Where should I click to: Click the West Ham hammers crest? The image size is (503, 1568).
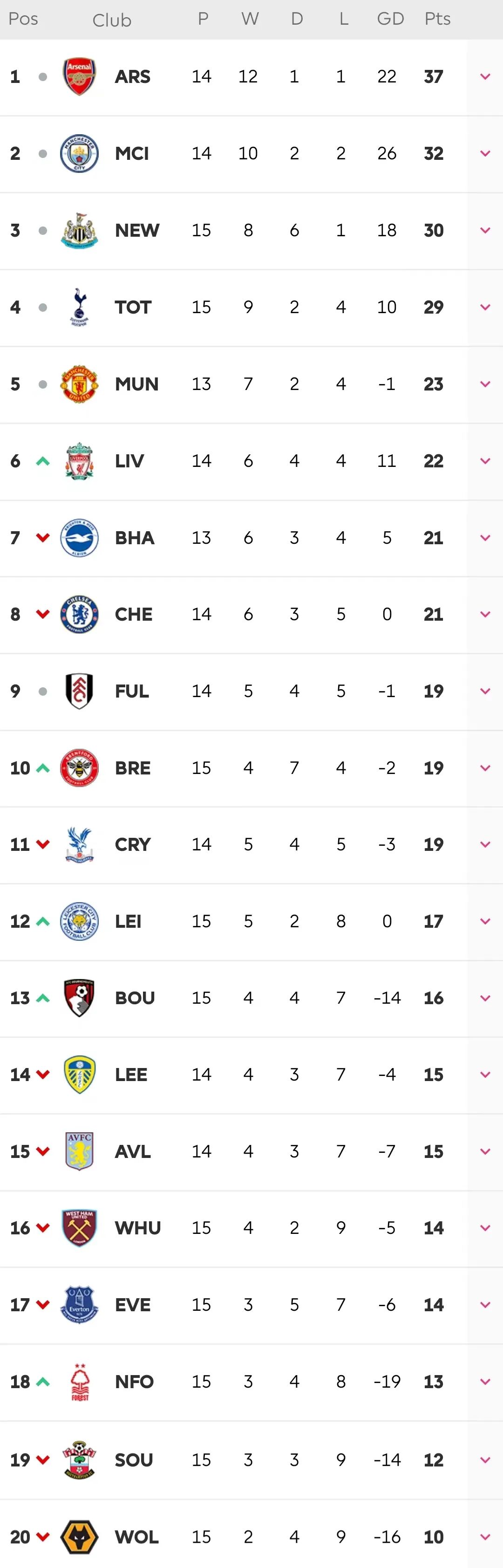click(x=79, y=1228)
